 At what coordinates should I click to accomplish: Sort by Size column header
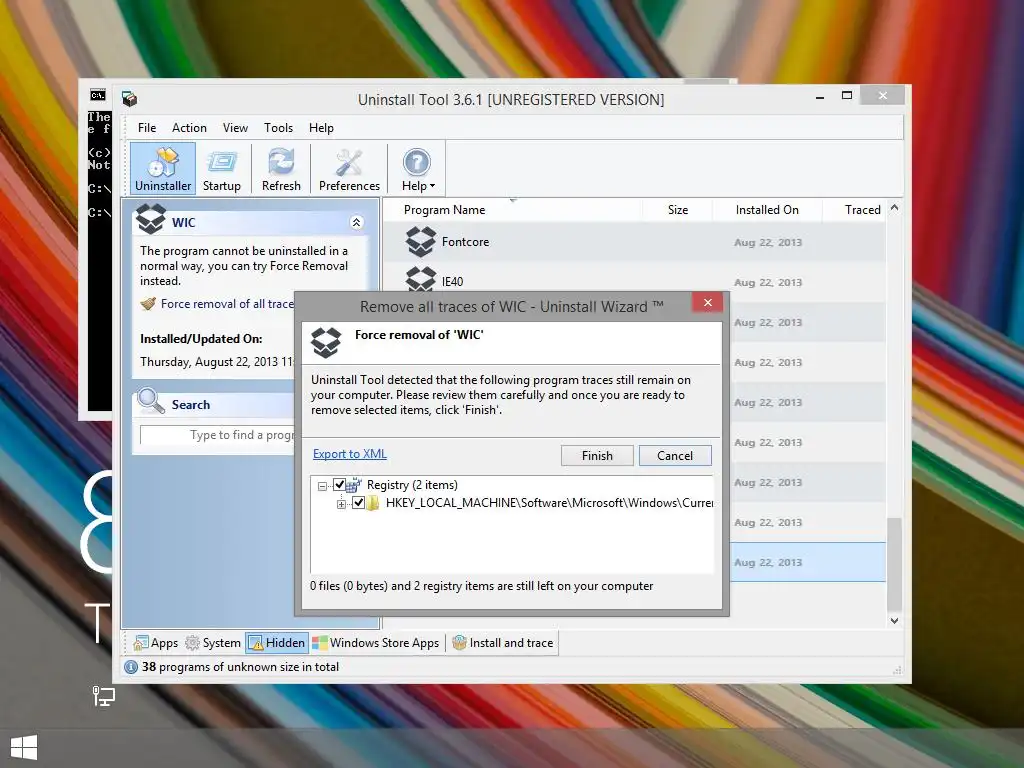pyautogui.click(x=678, y=210)
